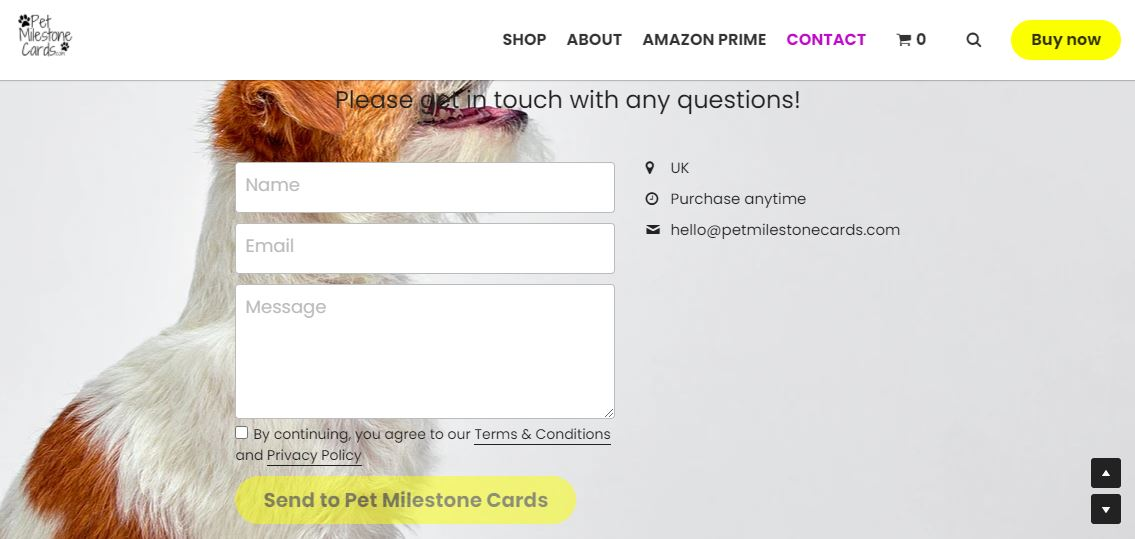Click the search magnifier icon
The width and height of the screenshot is (1135, 539).
click(x=973, y=40)
